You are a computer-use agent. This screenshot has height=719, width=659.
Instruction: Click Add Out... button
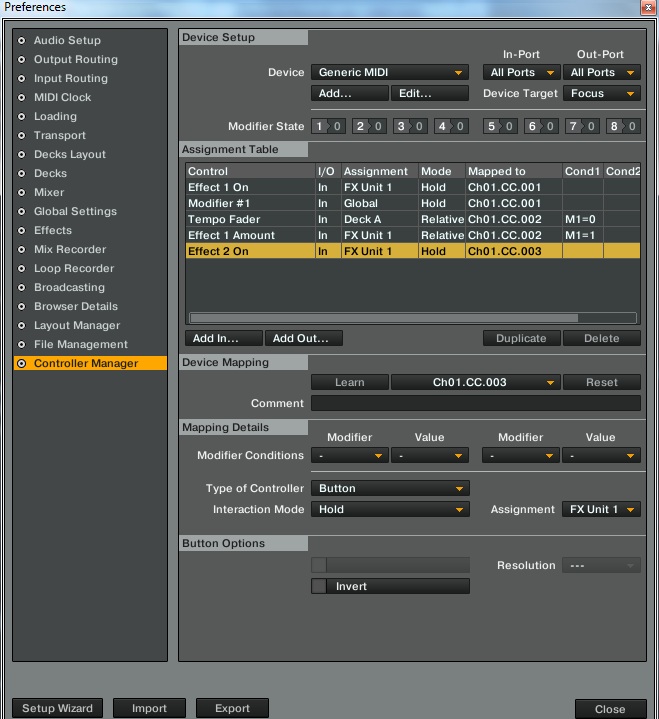(x=304, y=338)
